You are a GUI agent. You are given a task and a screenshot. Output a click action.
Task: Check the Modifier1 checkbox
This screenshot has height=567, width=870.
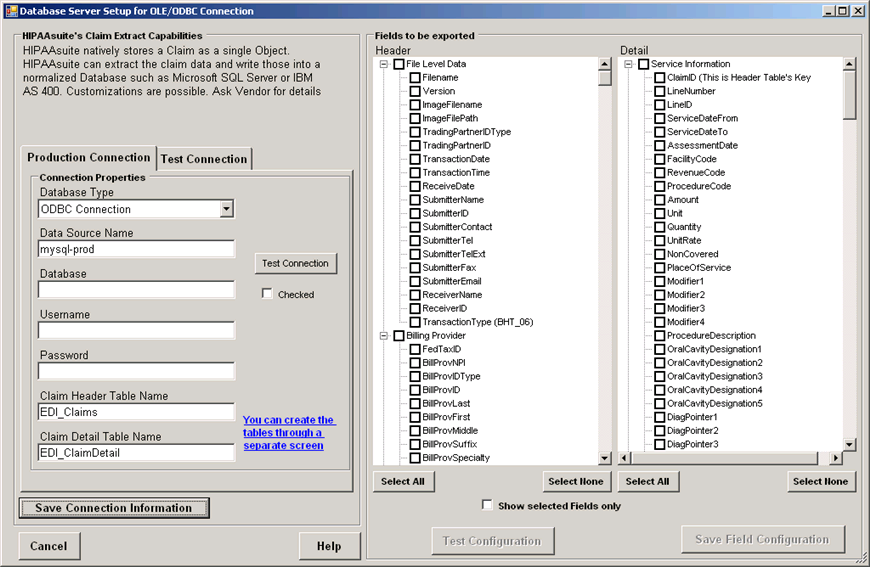pyautogui.click(x=659, y=281)
